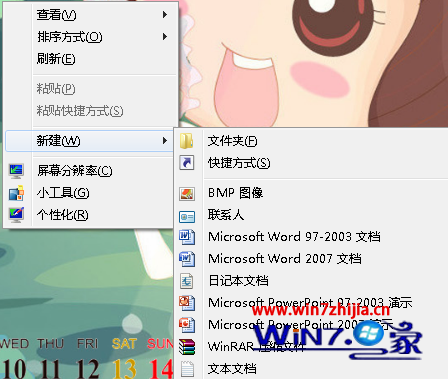Viewport: 448px width, 379px height.
Task: Create a new 文本文档 text file
Action: pyautogui.click(x=232, y=369)
